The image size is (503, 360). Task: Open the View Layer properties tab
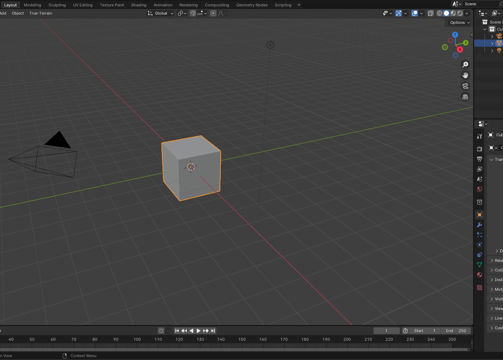479,169
